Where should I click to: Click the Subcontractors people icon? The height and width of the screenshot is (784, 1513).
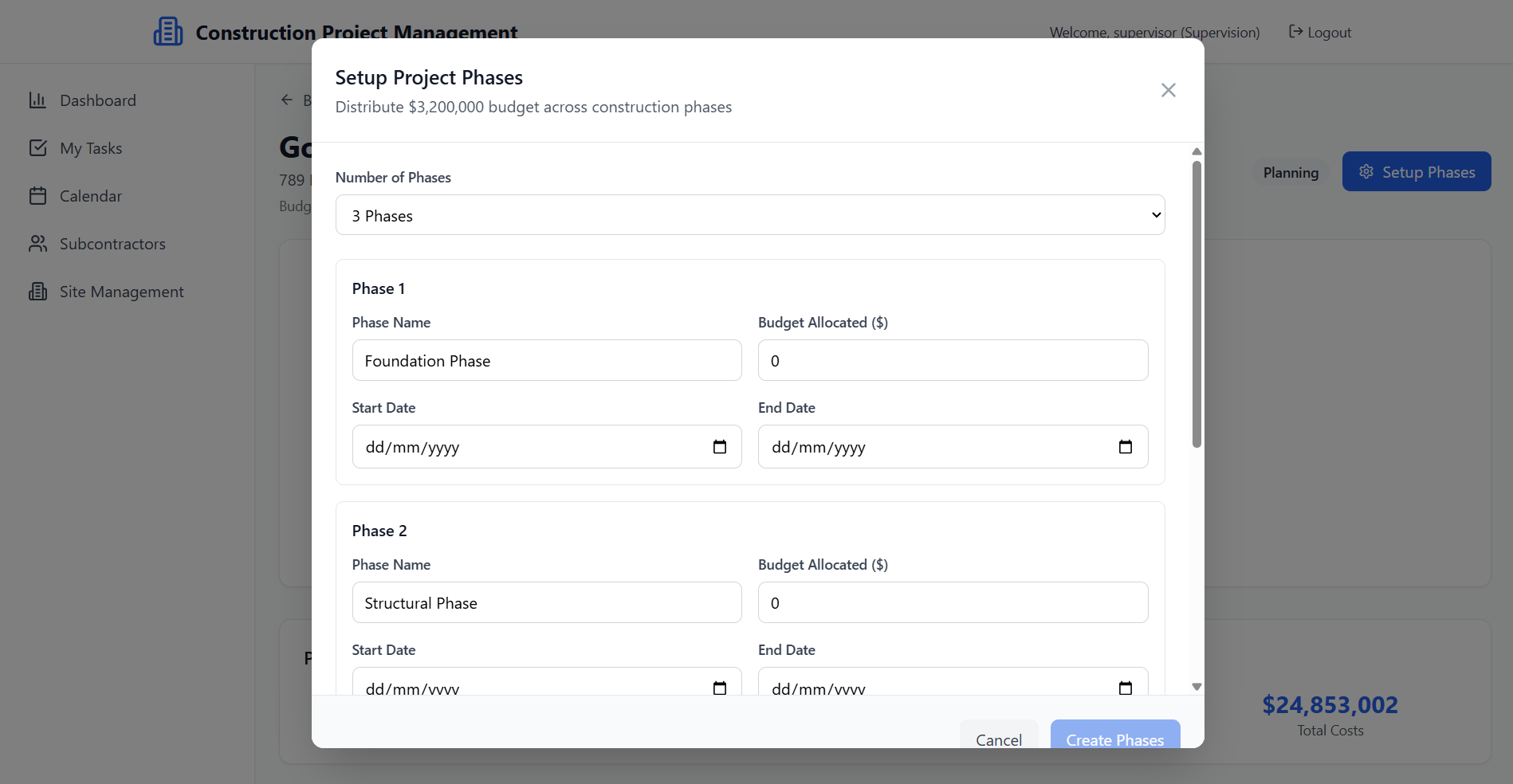pos(37,244)
